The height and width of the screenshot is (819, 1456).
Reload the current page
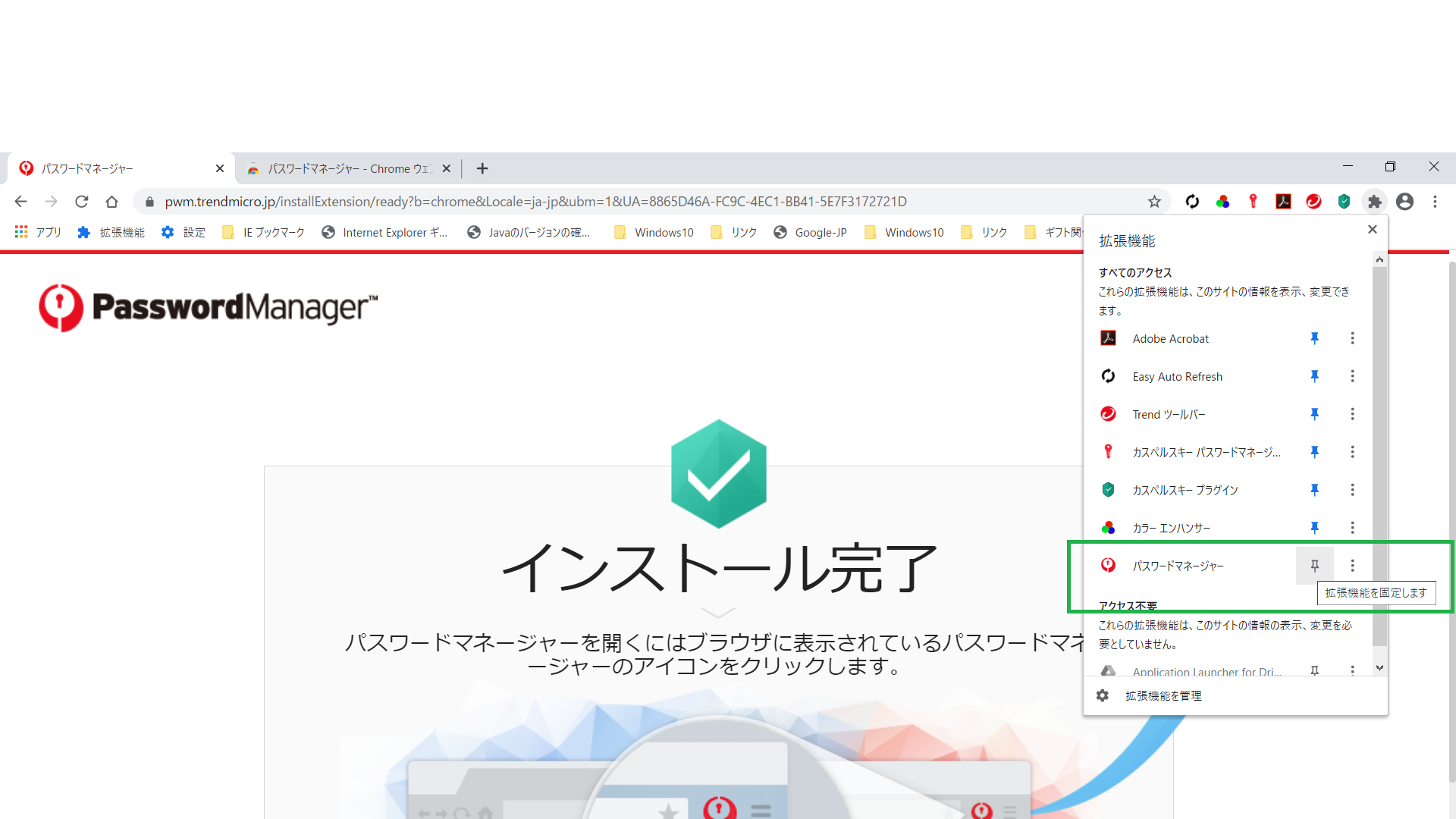tap(82, 202)
